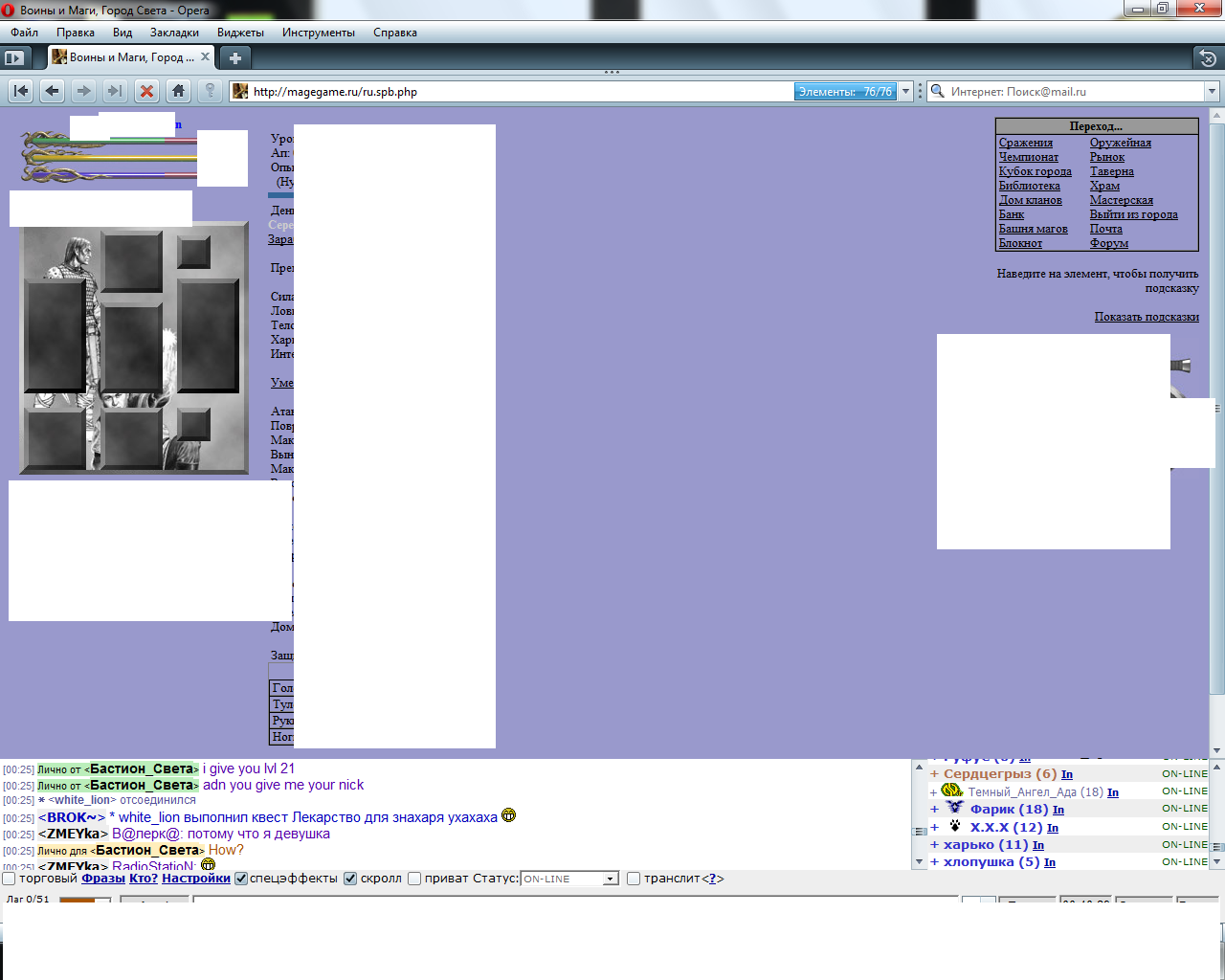Select the Воины и Маги browser tab

pyautogui.click(x=132, y=57)
